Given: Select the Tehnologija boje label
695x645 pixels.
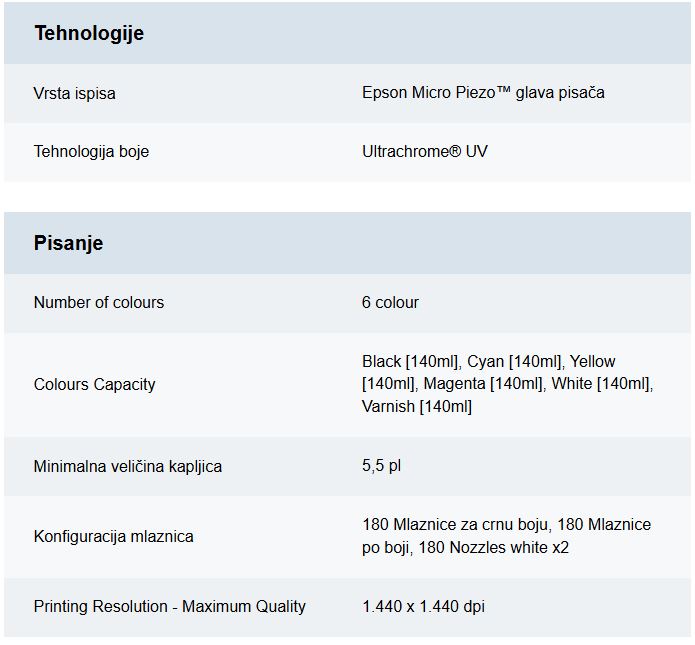Looking at the screenshot, I should coord(91,152).
